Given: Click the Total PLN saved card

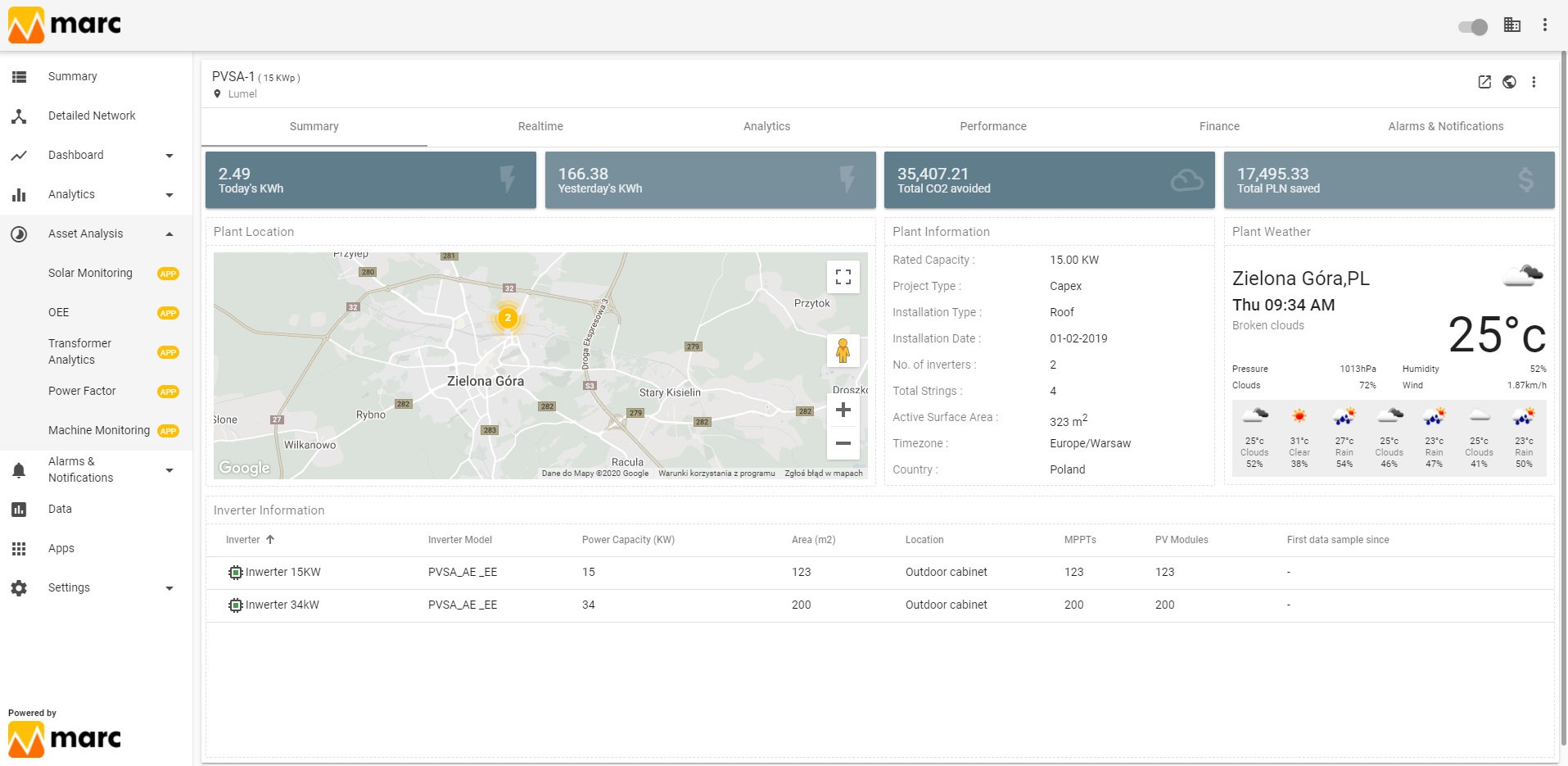Looking at the screenshot, I should tap(1390, 180).
